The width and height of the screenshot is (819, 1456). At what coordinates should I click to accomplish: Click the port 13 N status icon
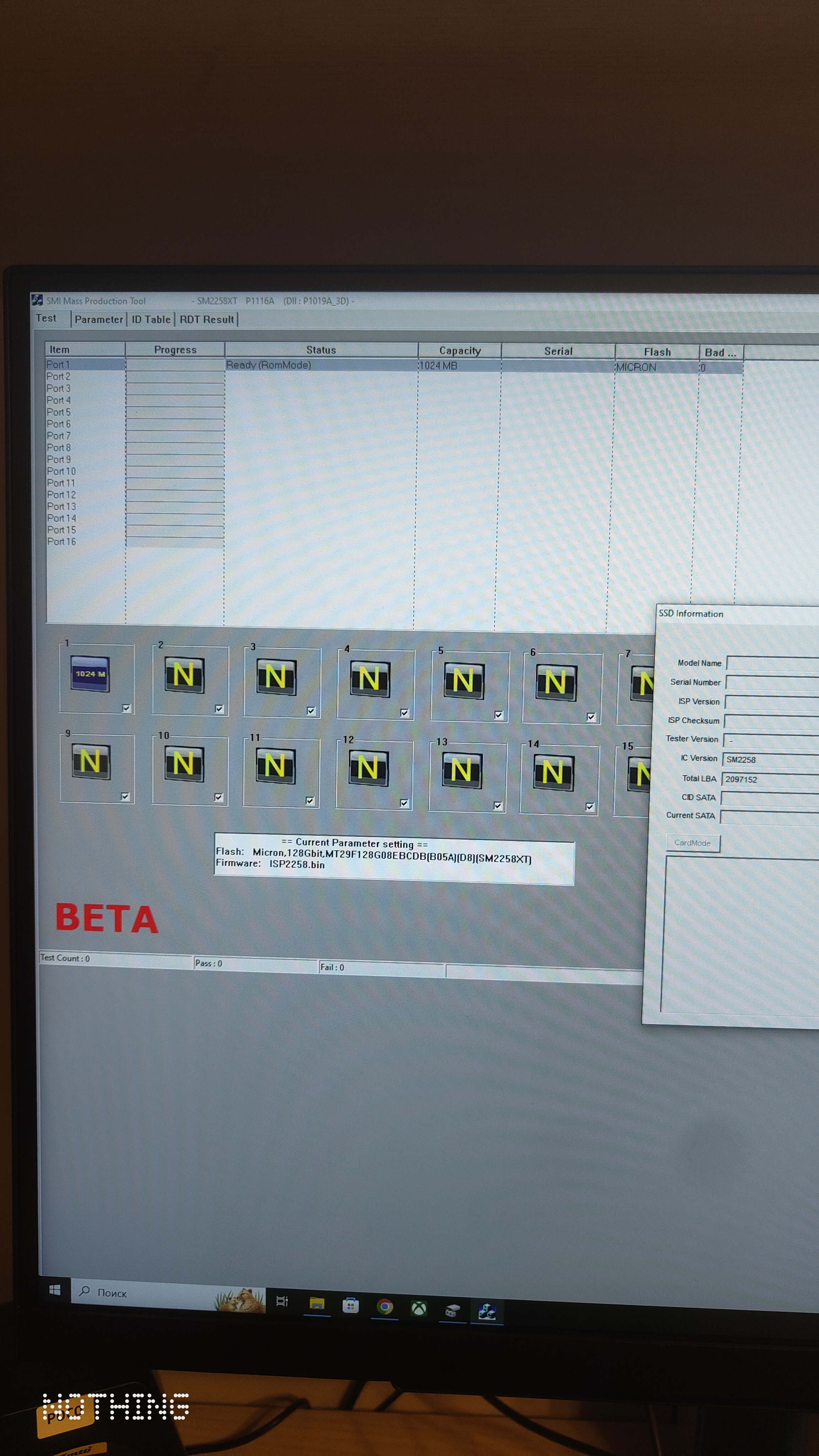tap(462, 771)
